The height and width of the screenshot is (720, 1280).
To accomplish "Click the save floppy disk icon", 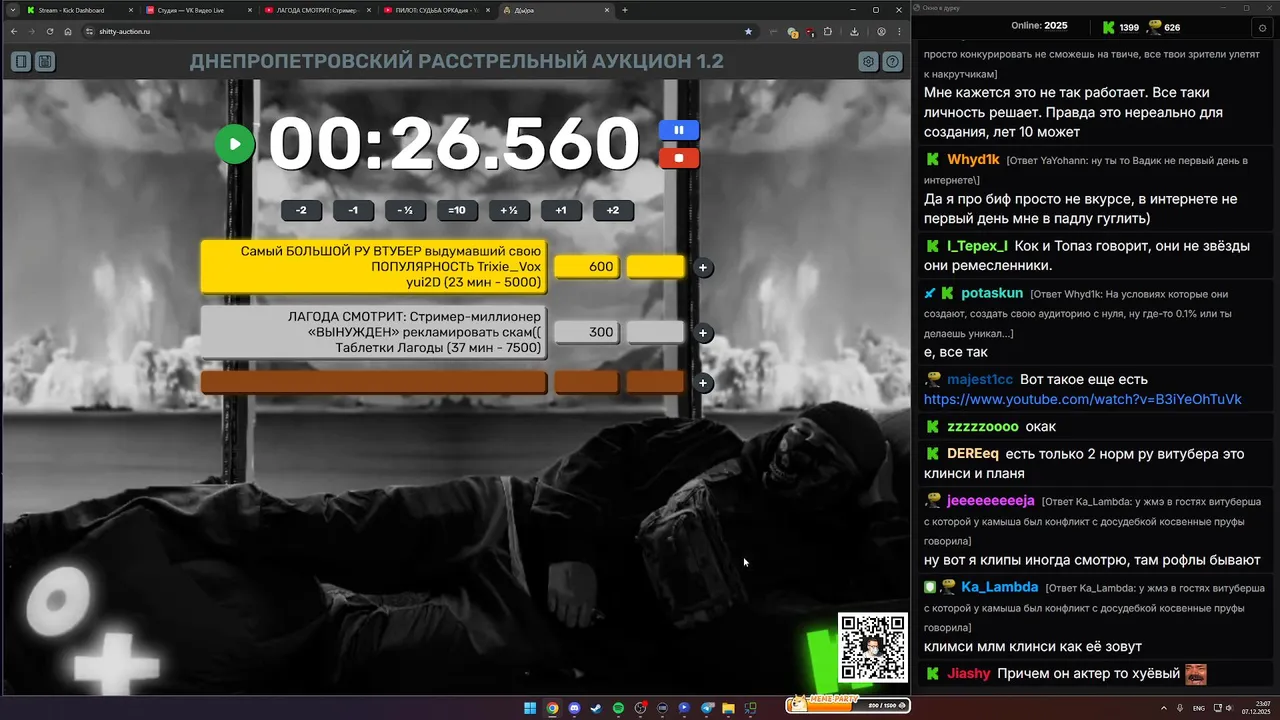I will pyautogui.click(x=45, y=62).
